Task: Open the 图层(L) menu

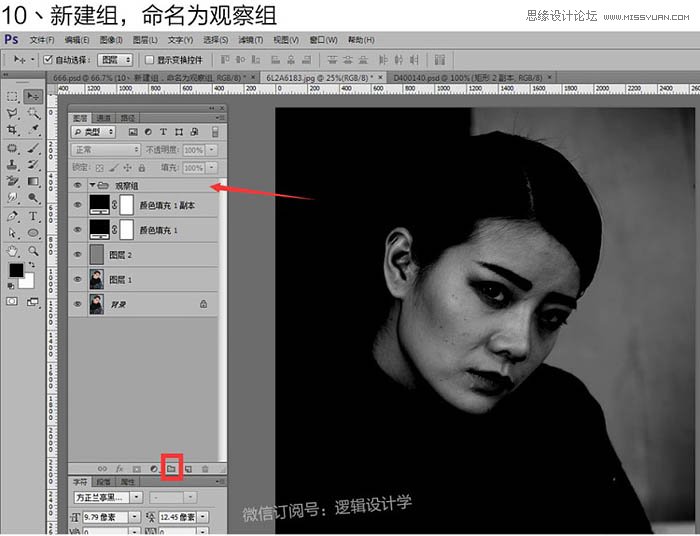Action: click(x=146, y=40)
